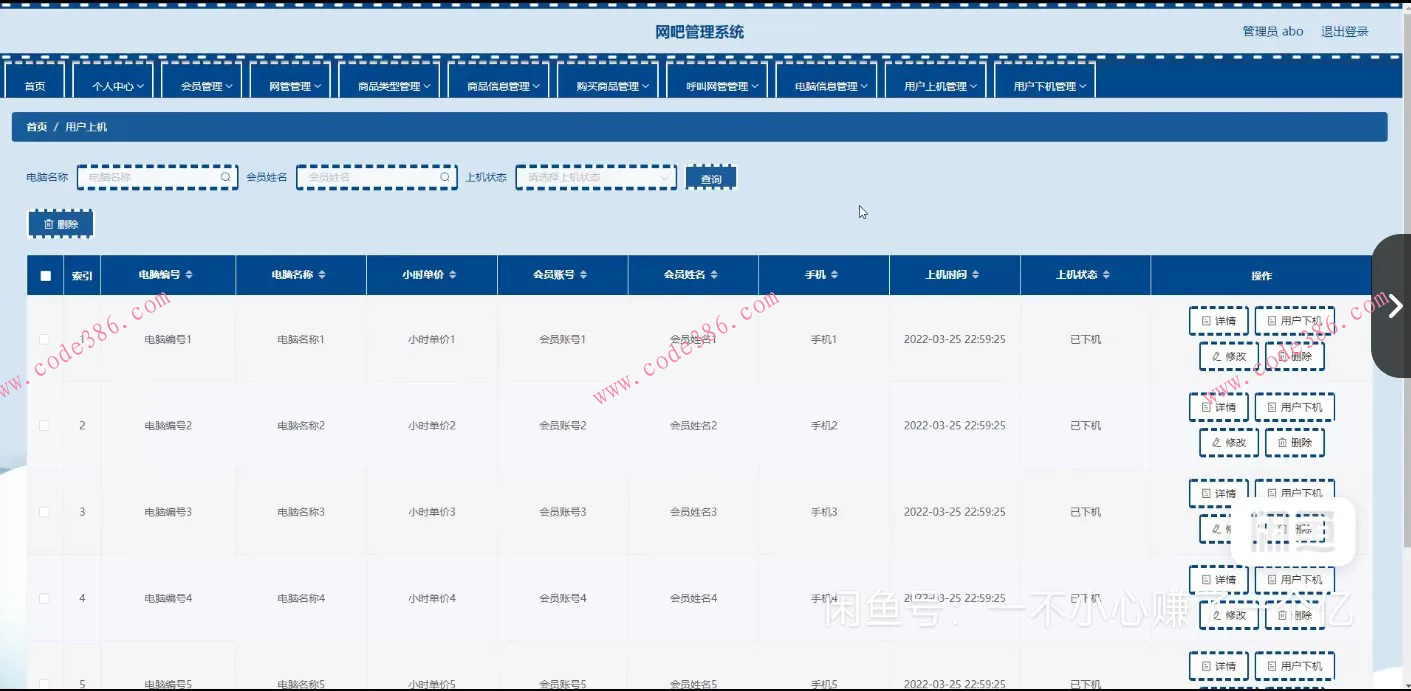Click 修改 for the 电脑编号1 row
This screenshot has height=691, width=1411.
pos(1229,356)
